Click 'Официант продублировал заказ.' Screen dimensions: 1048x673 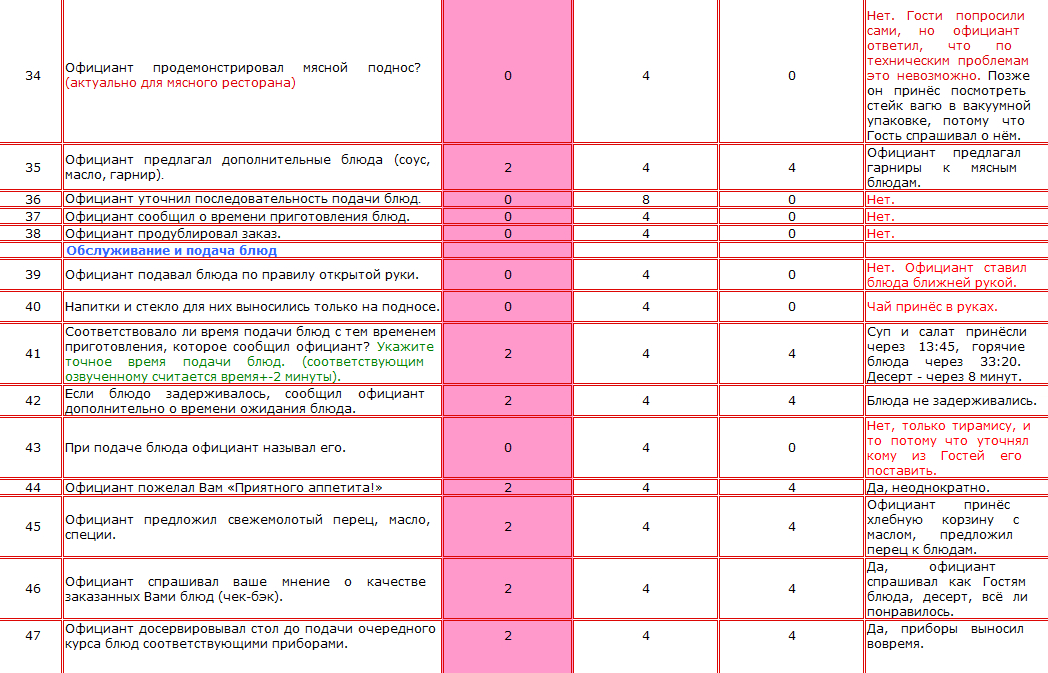click(x=172, y=233)
